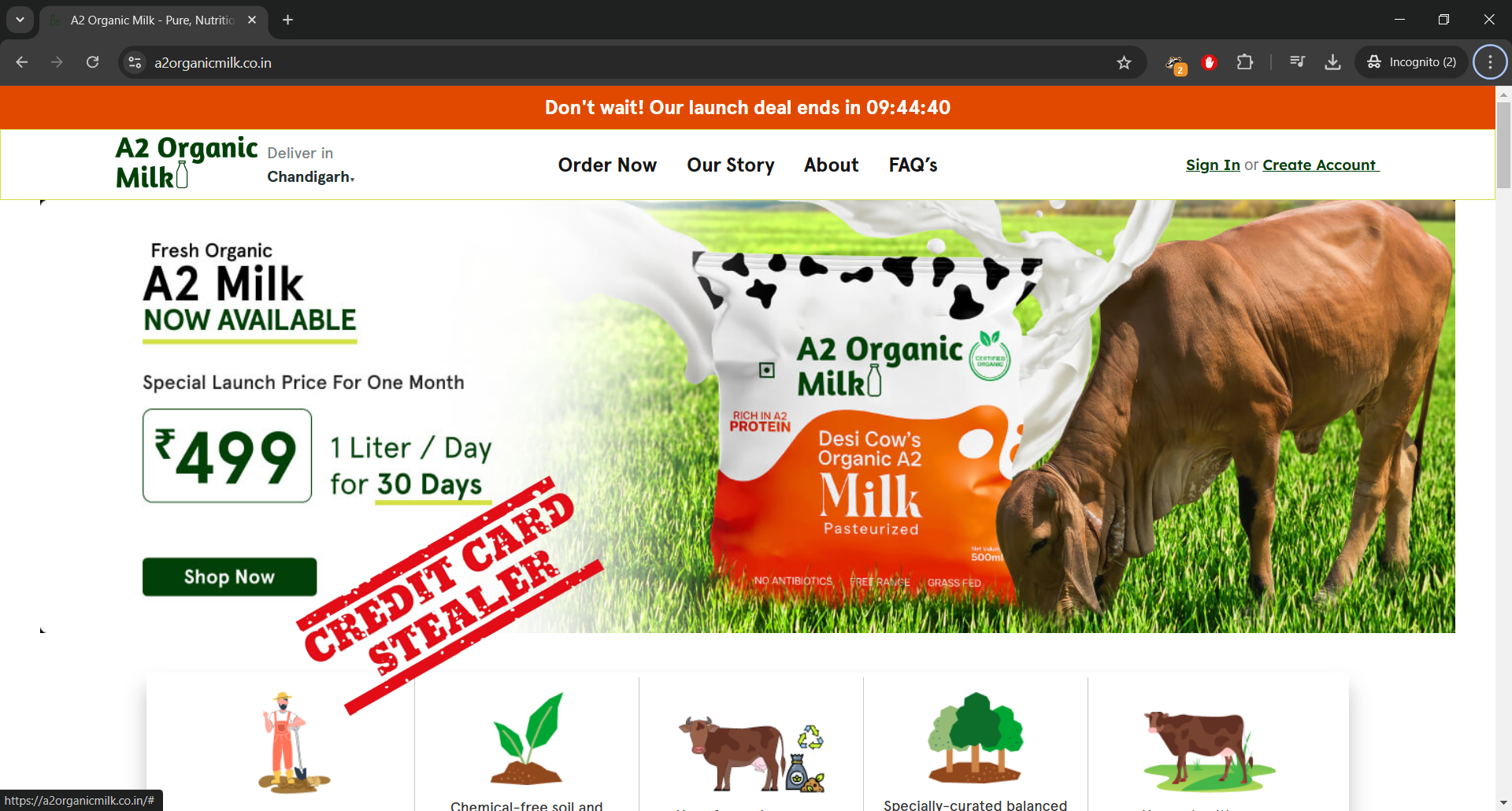Viewport: 1512px width, 811px height.
Task: Open the downloads icon
Action: [1332, 62]
